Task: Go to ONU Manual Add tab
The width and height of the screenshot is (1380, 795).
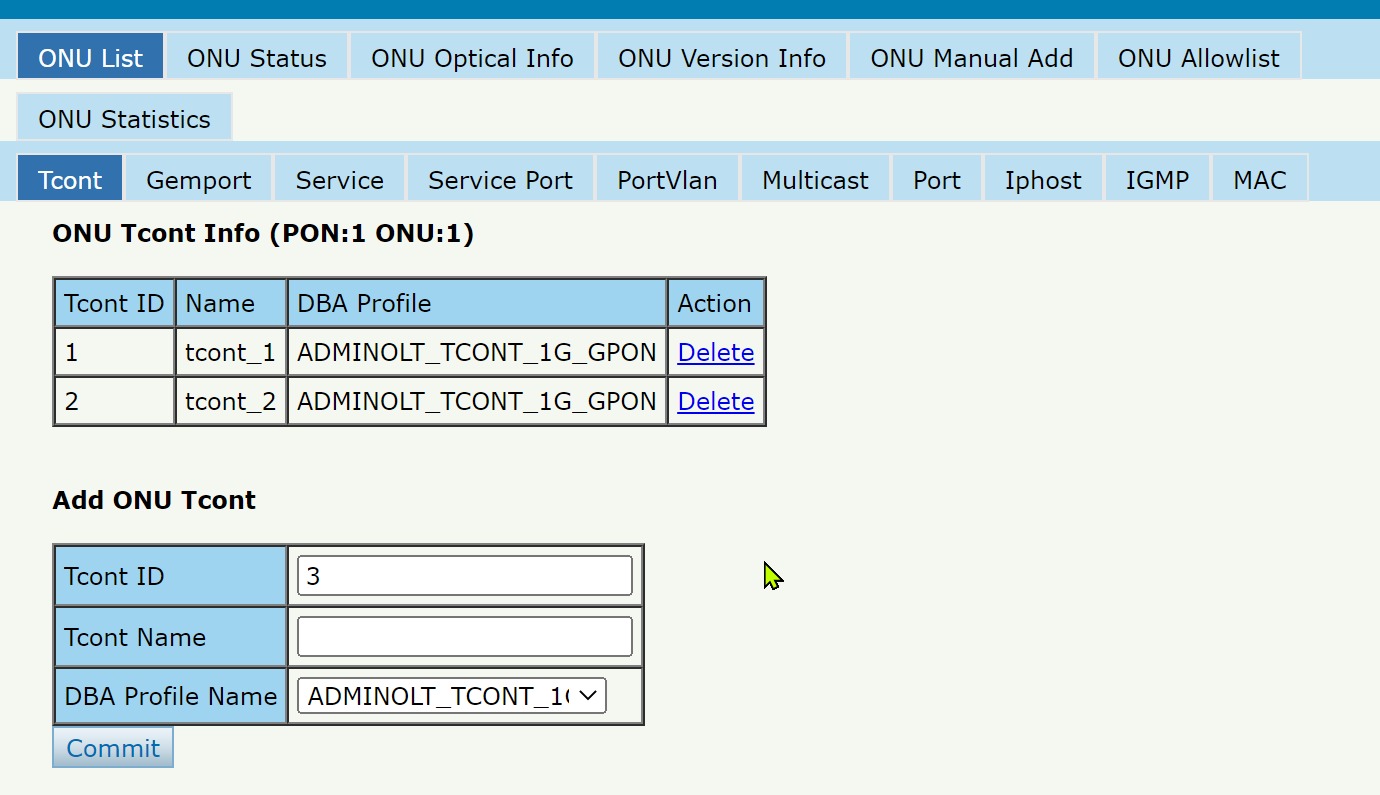Action: (971, 58)
